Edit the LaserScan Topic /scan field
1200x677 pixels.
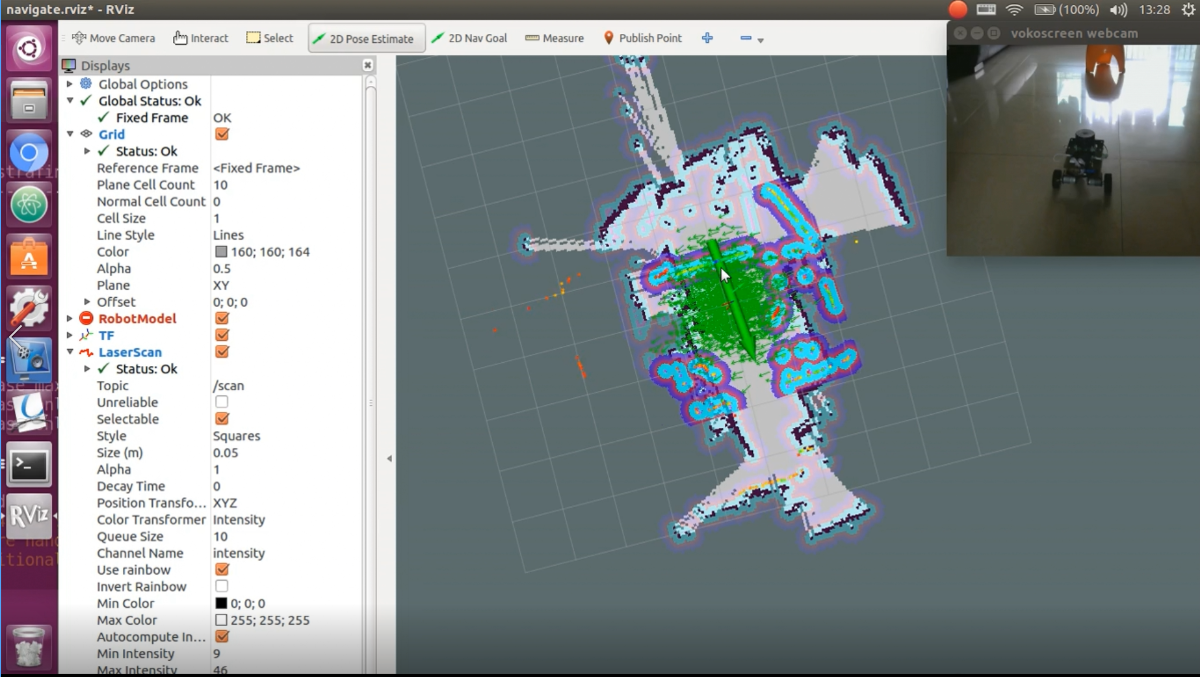pyautogui.click(x=287, y=386)
